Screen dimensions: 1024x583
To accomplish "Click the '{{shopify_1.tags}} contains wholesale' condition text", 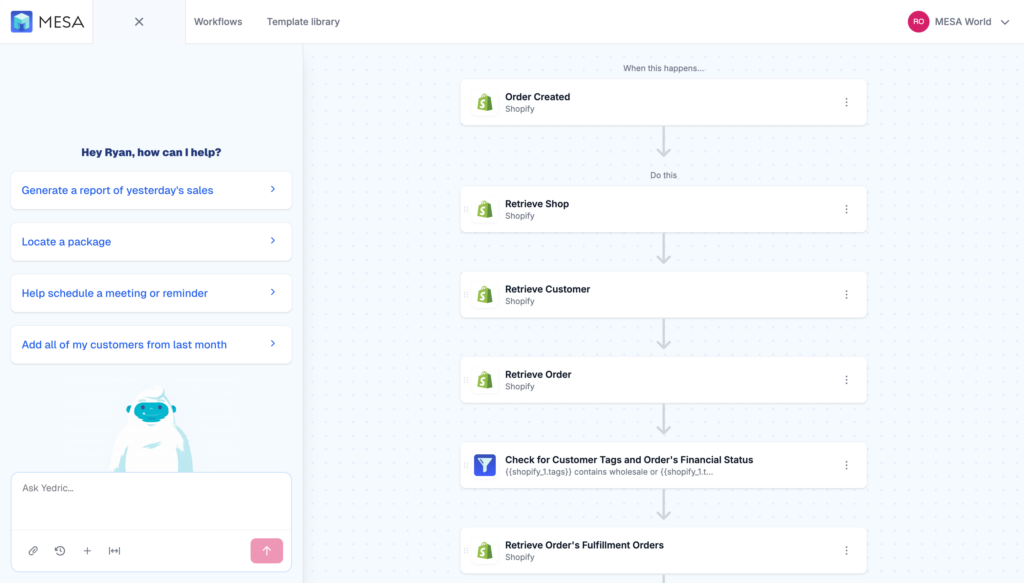I will tap(609, 472).
